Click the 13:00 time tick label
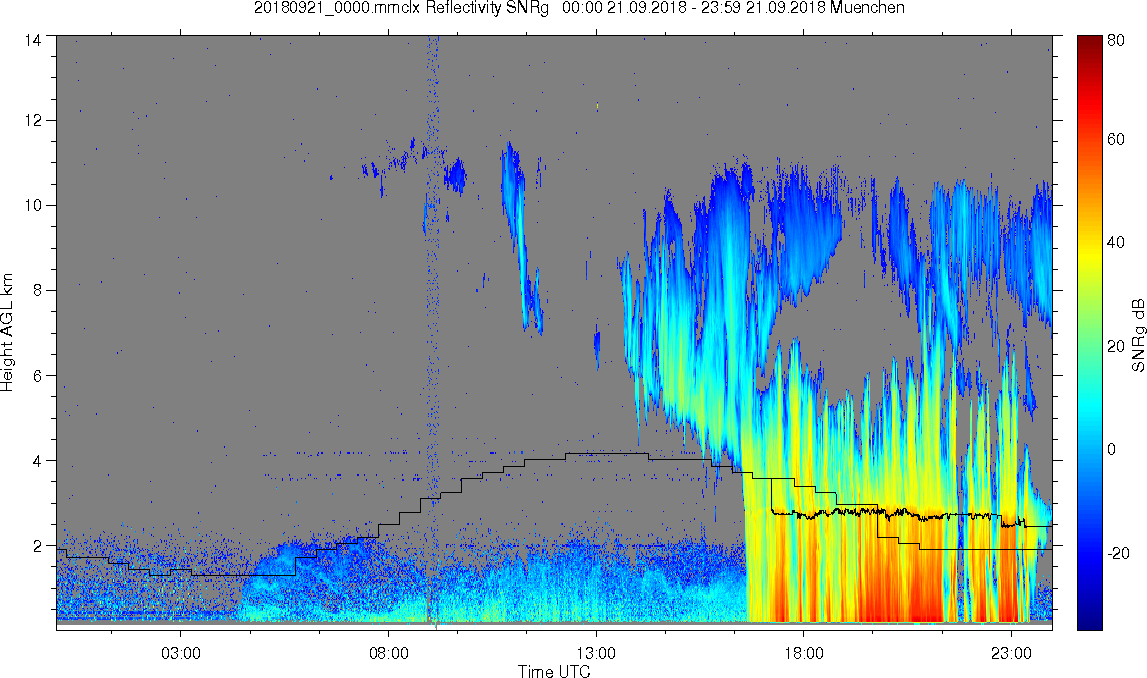Screen dimensions: 1147x678 click(595, 653)
